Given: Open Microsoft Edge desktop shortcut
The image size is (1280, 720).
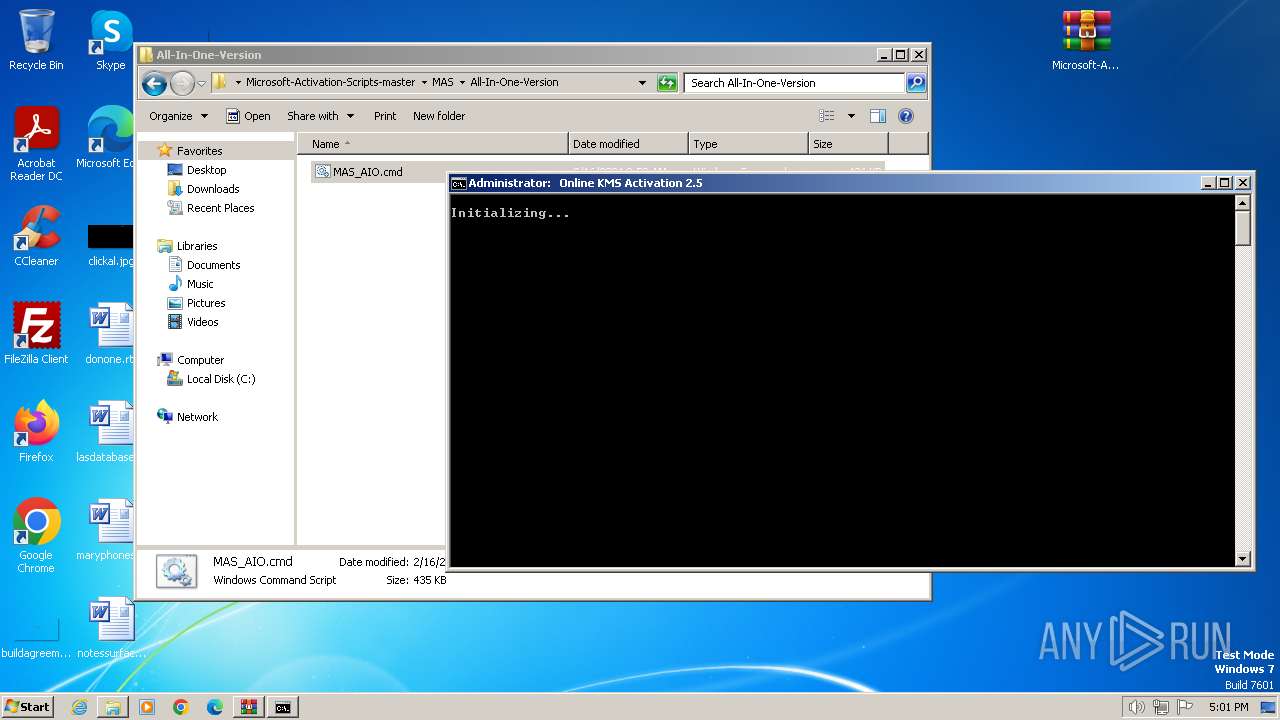Looking at the screenshot, I should coord(106,138).
